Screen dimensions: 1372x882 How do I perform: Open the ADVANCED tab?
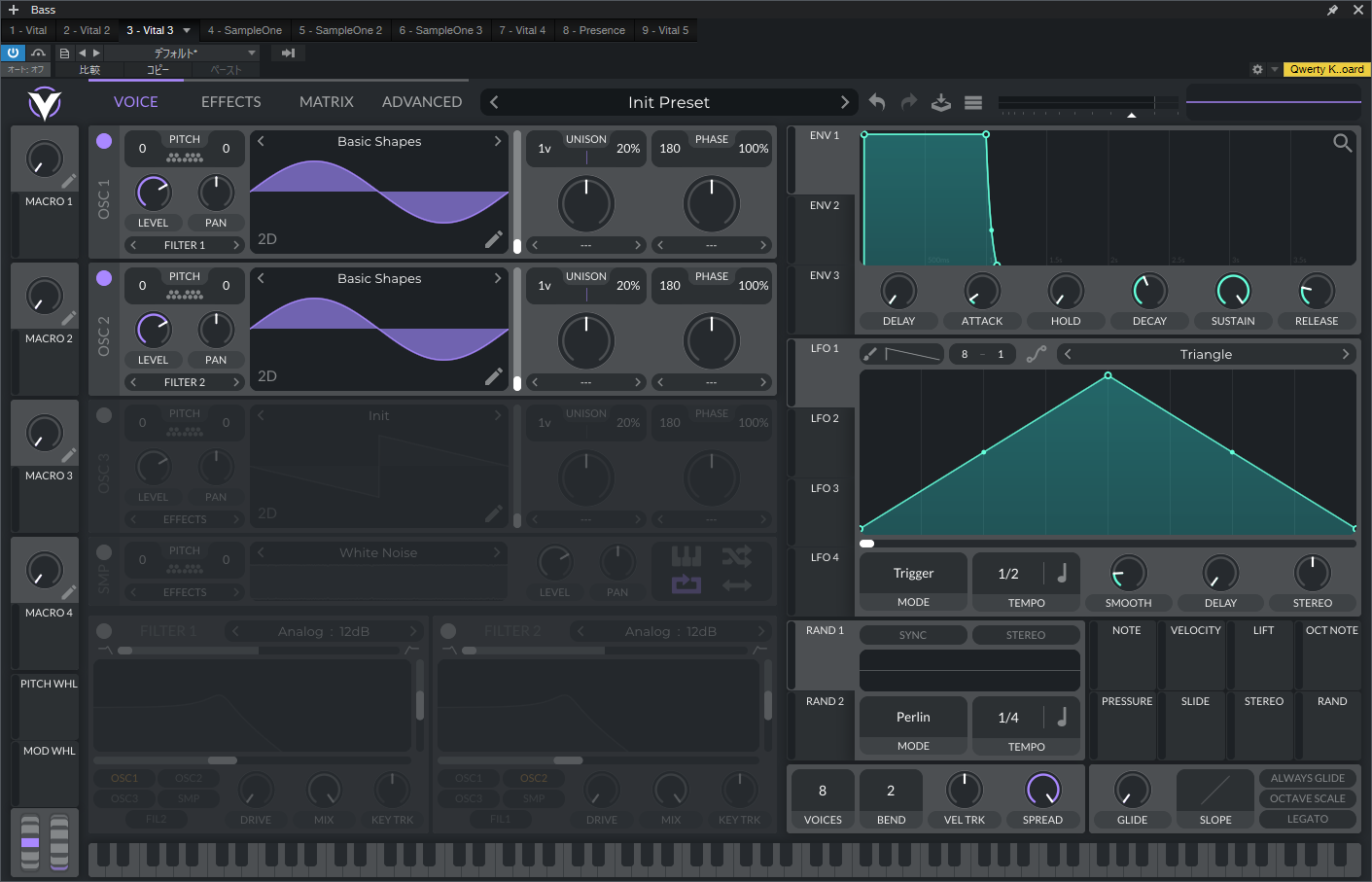tap(422, 102)
